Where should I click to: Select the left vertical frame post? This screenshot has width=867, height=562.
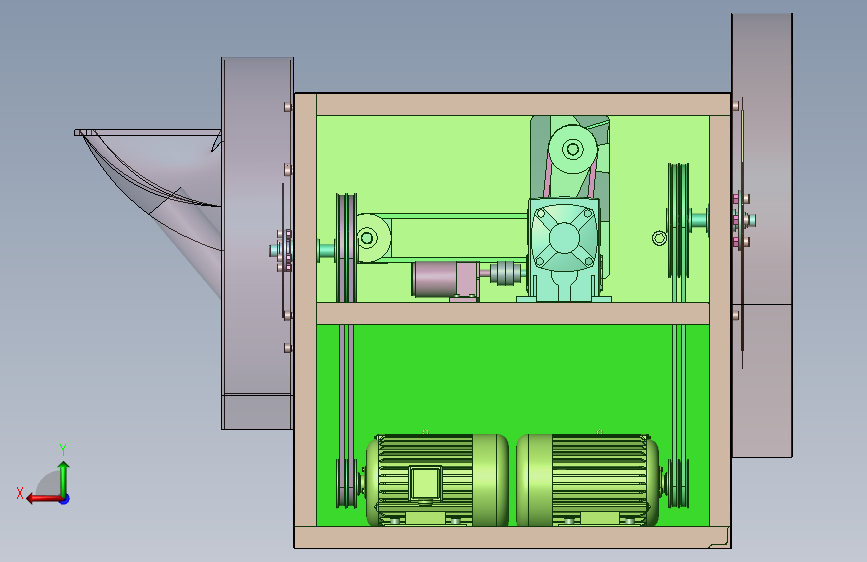tap(305, 310)
